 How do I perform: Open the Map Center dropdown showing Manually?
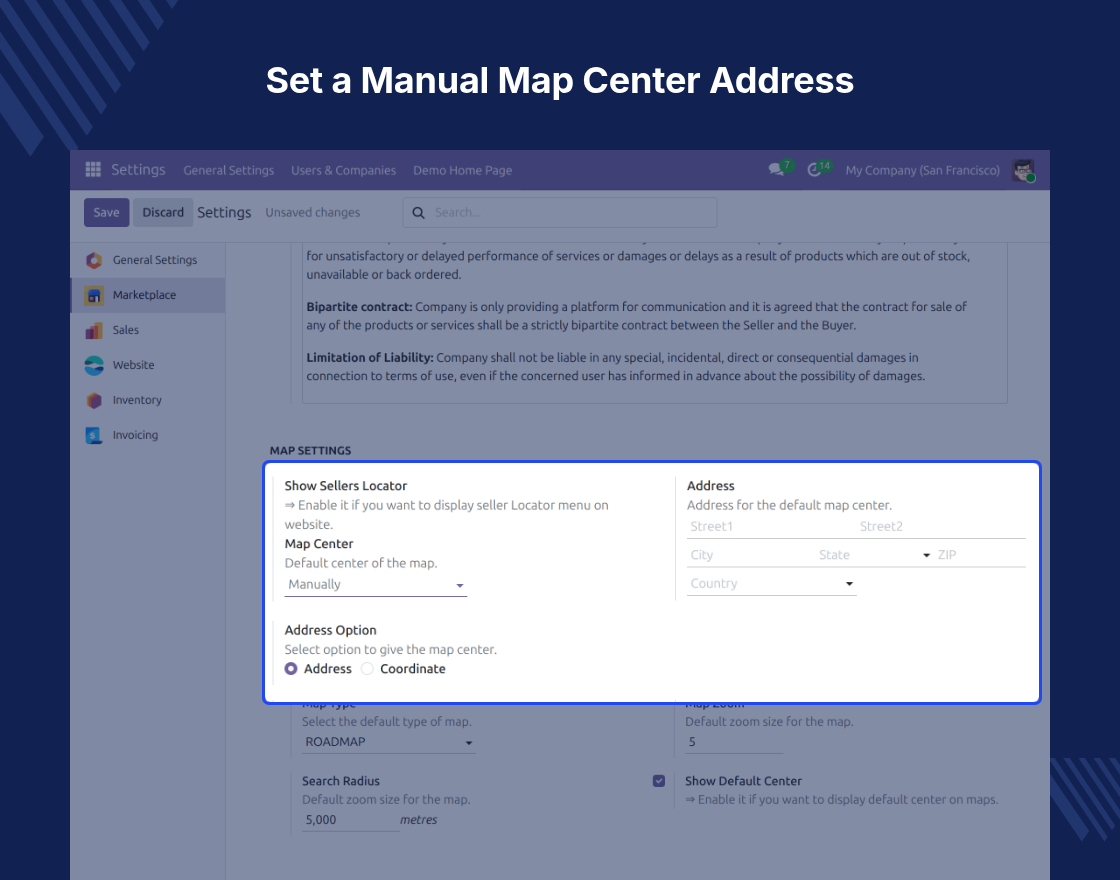[376, 584]
